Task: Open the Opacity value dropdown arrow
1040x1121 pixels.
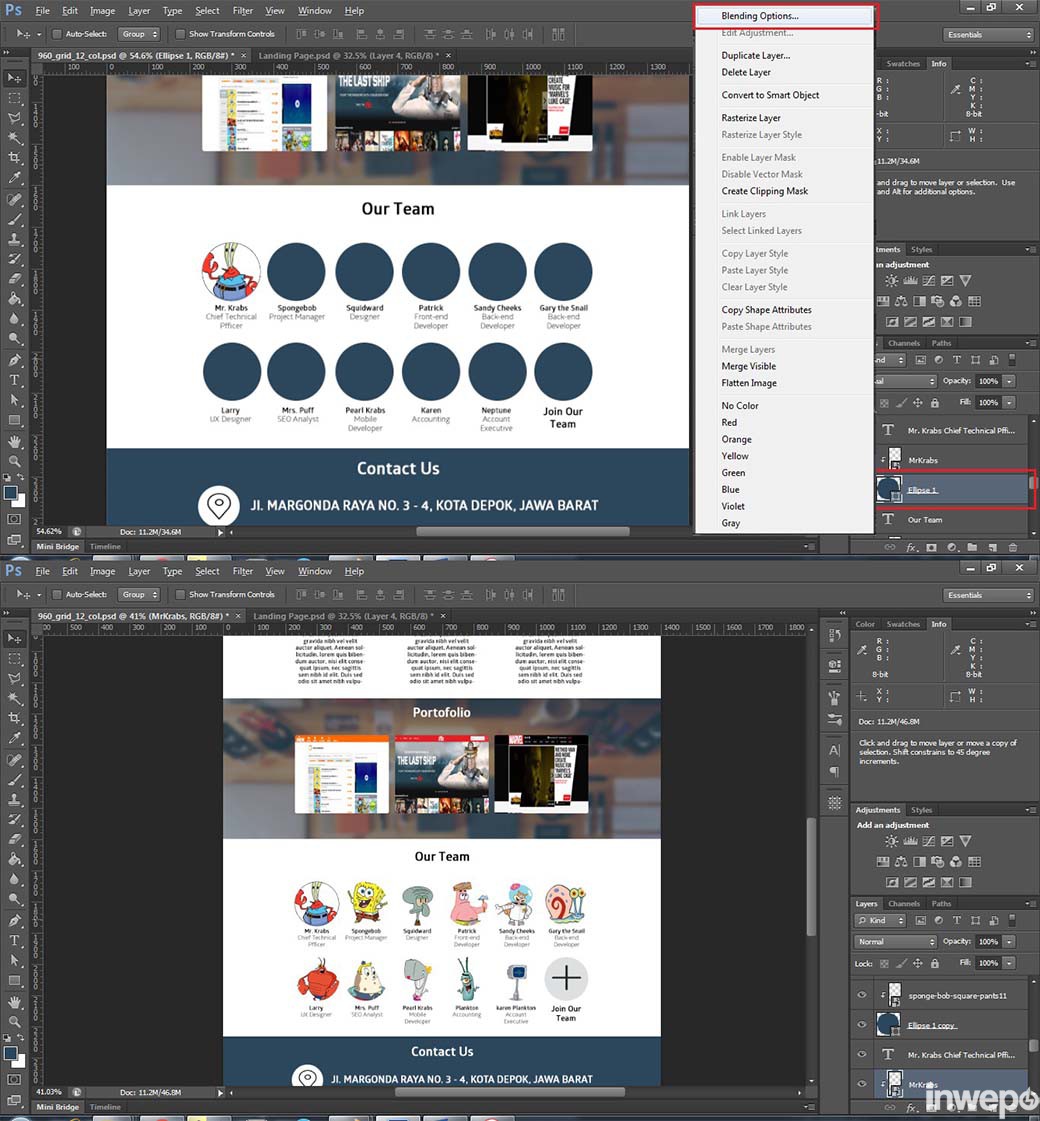Action: [x=1009, y=942]
